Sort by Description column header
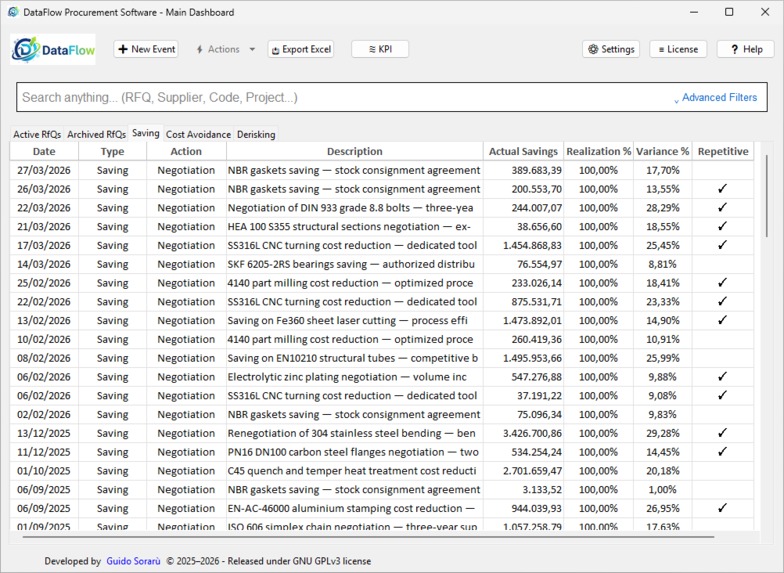784x573 pixels. point(354,151)
